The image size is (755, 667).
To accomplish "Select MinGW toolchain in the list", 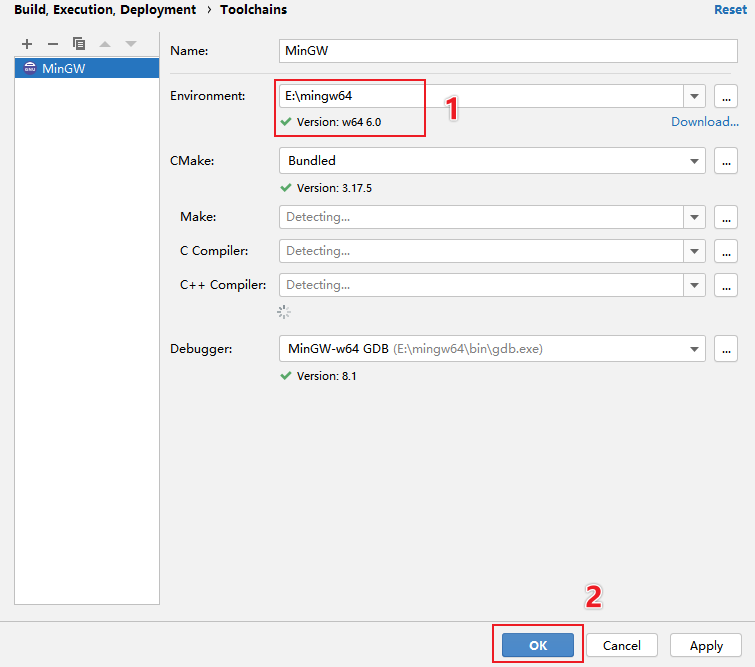I will coord(87,68).
